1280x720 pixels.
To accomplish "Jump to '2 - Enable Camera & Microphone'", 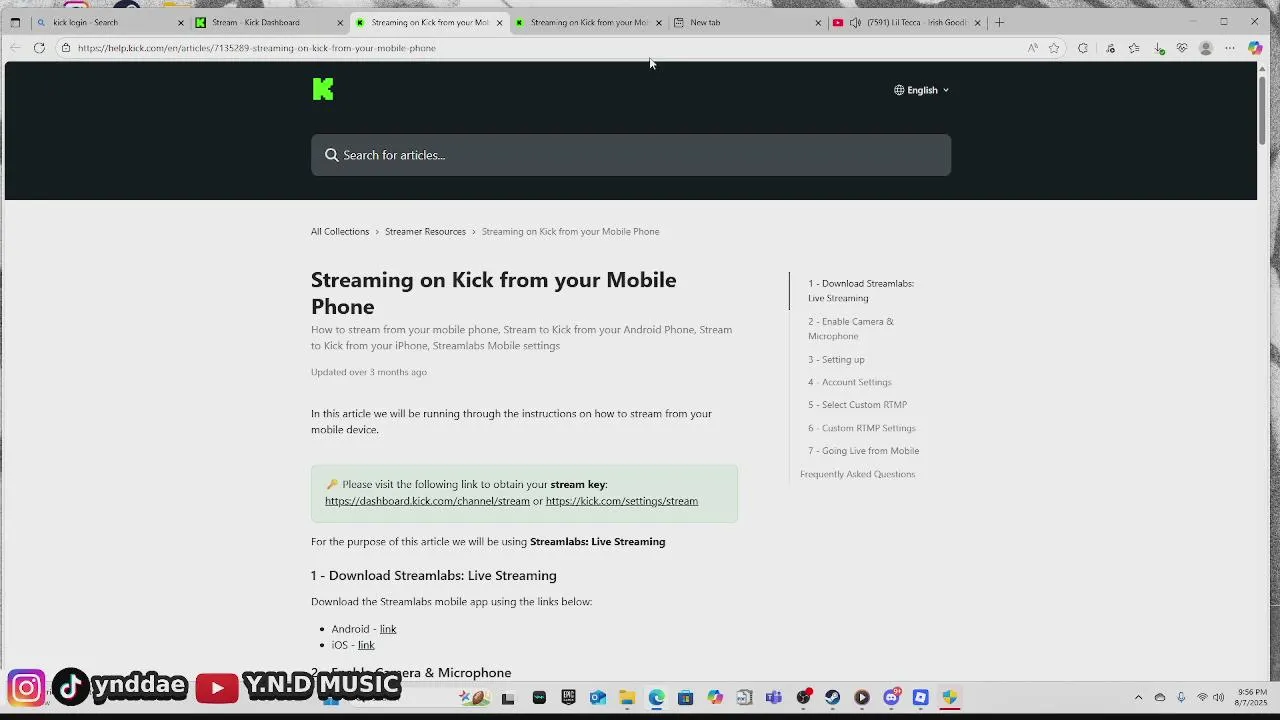I will [851, 328].
